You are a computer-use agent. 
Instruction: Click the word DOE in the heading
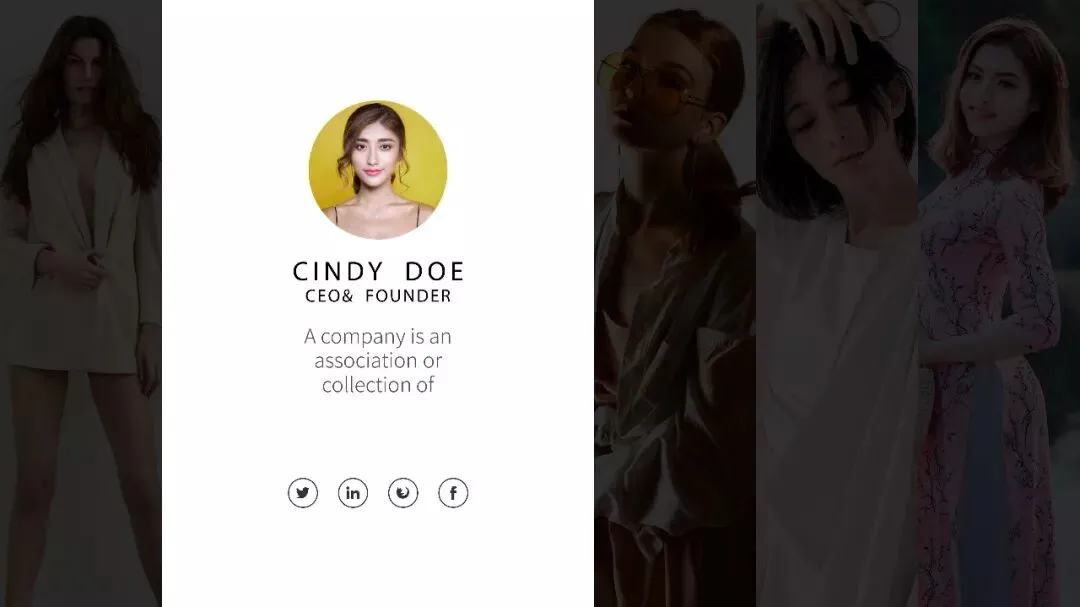(x=435, y=271)
